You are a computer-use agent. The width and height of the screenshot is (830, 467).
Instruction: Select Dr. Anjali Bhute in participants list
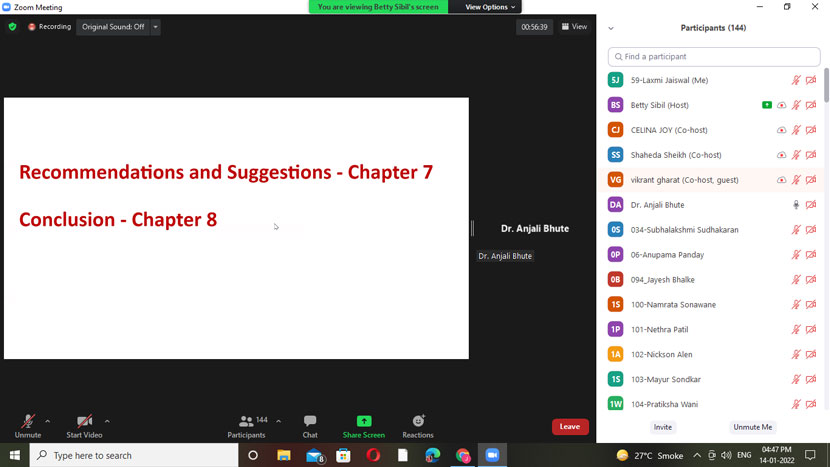[657, 205]
